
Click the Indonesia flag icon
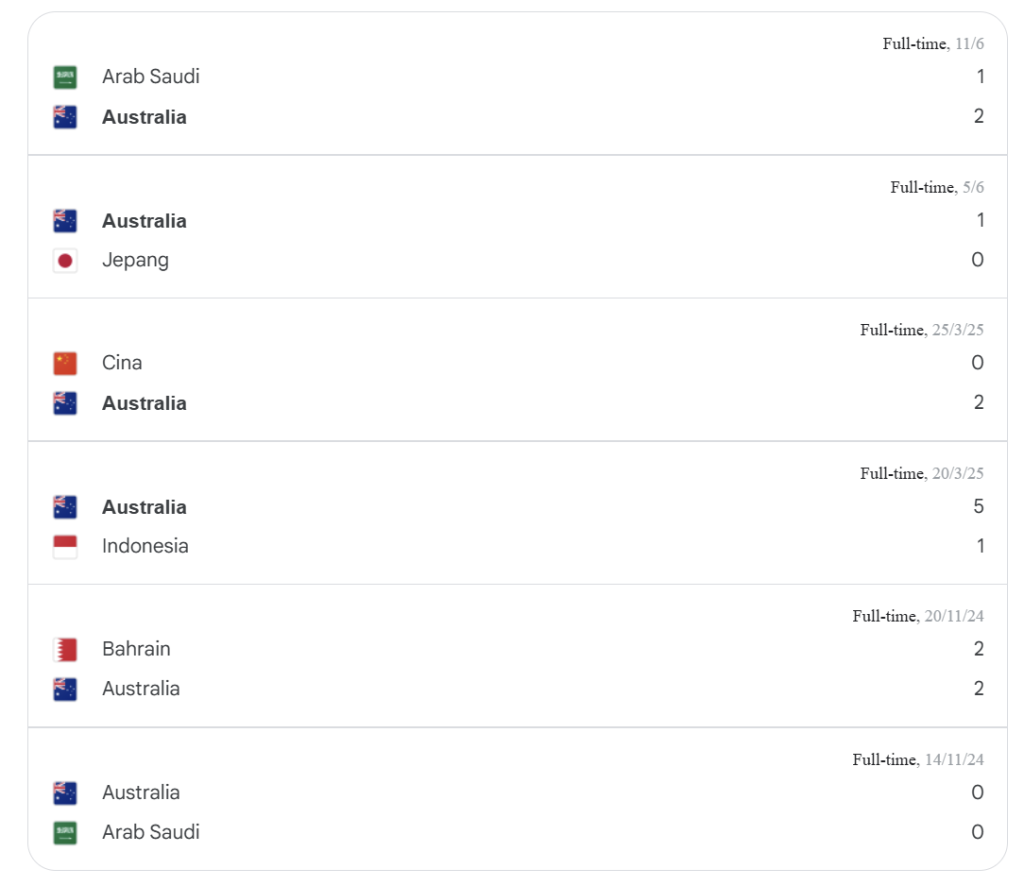click(65, 546)
